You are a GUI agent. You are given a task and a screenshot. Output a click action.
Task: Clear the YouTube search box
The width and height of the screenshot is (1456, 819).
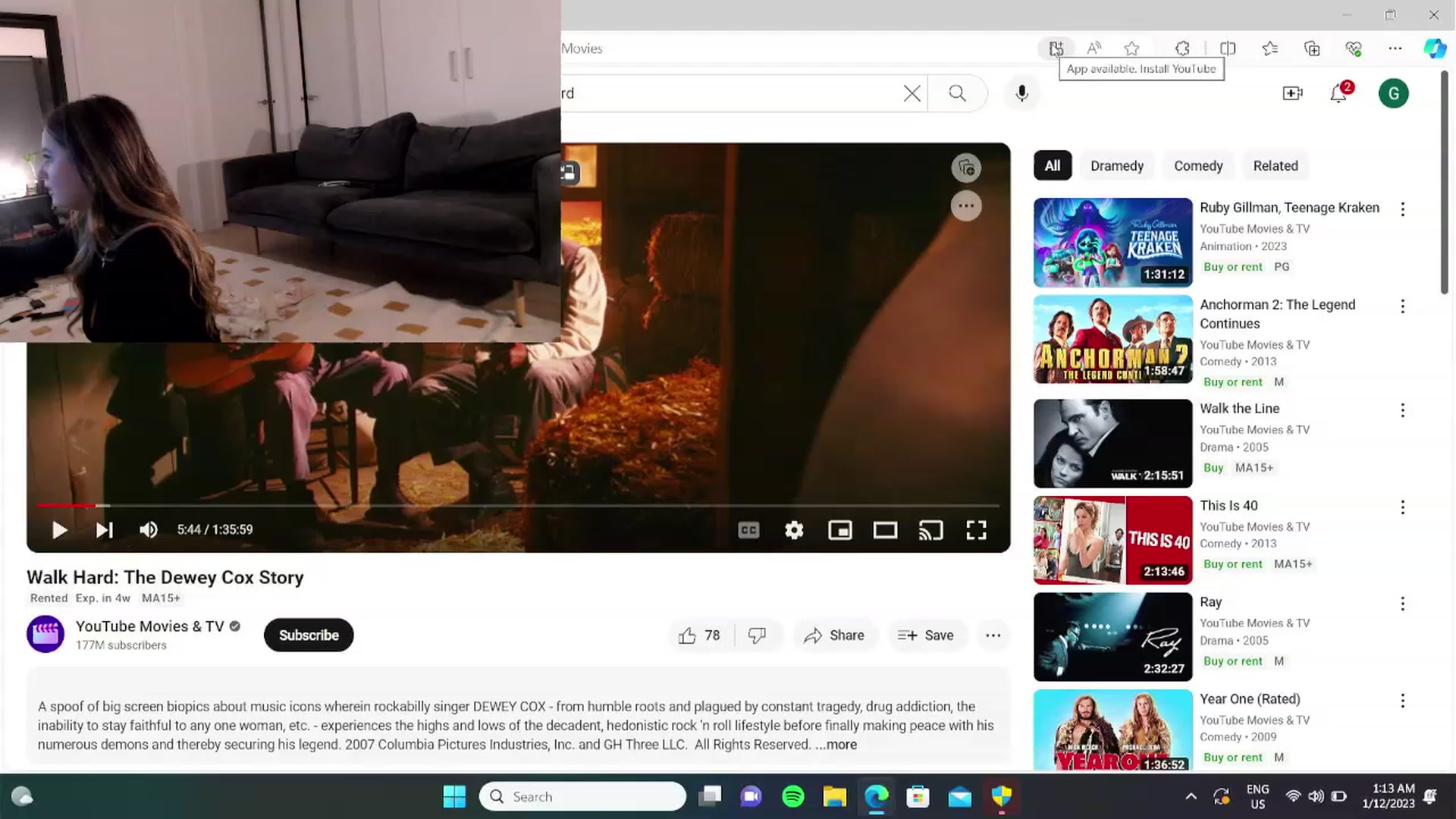912,93
